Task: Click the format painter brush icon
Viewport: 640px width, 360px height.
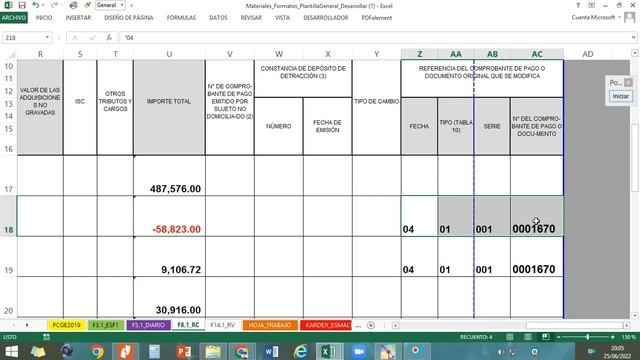Action: (87, 5)
